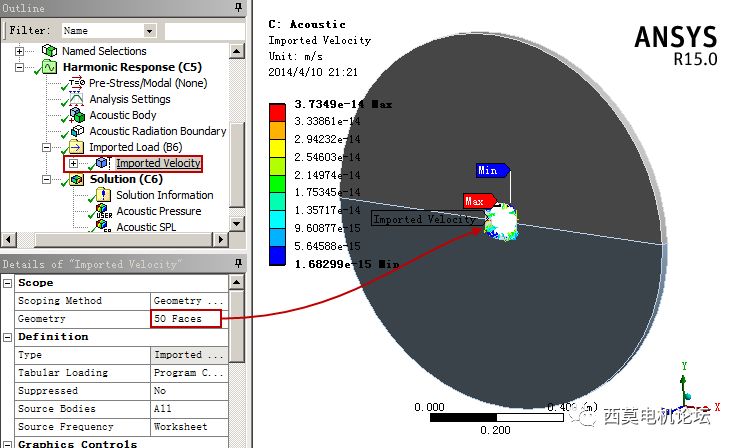Viewport: 734px width, 448px height.
Task: Select Imported Velocity tree item
Action: (x=158, y=163)
